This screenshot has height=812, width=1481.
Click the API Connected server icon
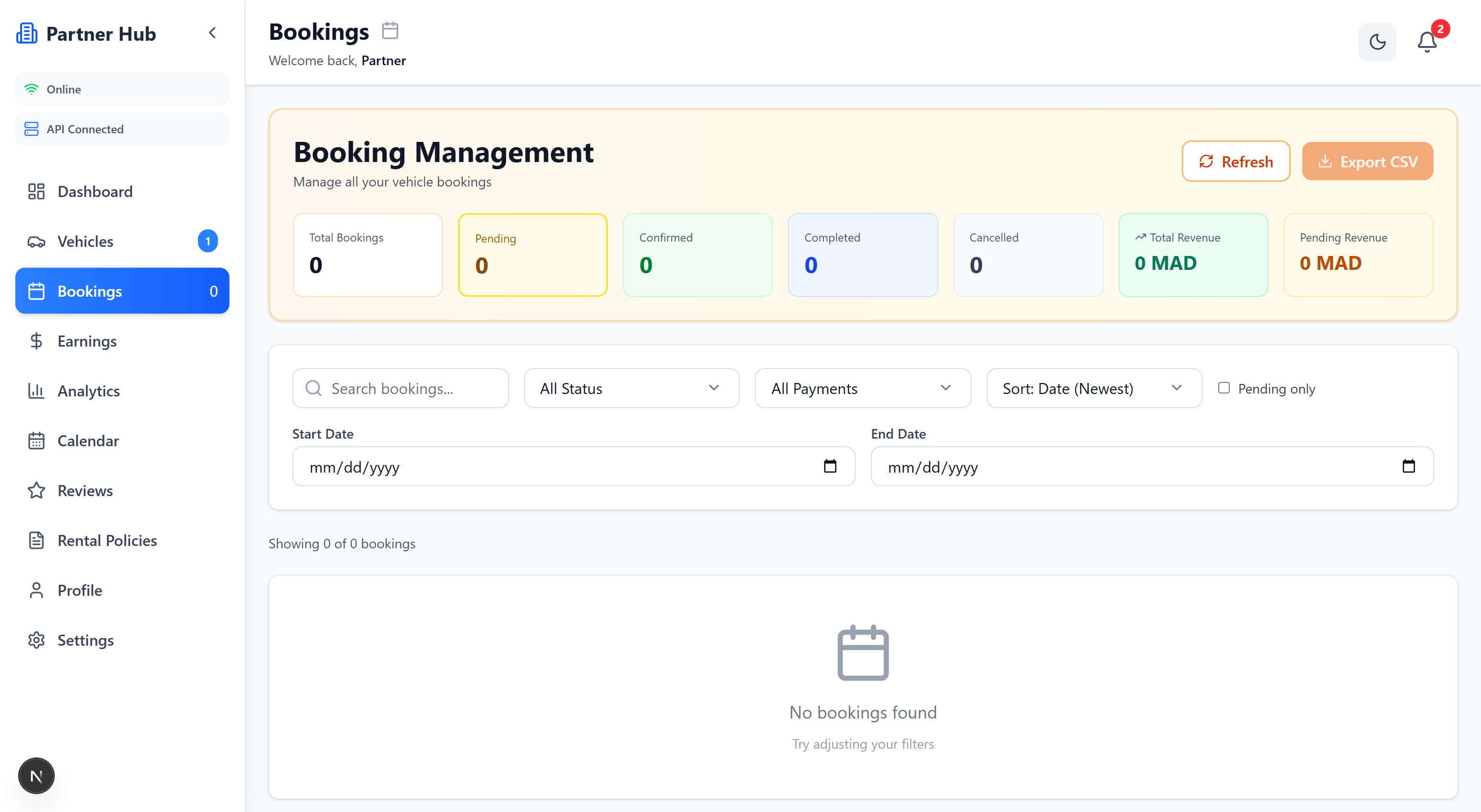coord(32,129)
